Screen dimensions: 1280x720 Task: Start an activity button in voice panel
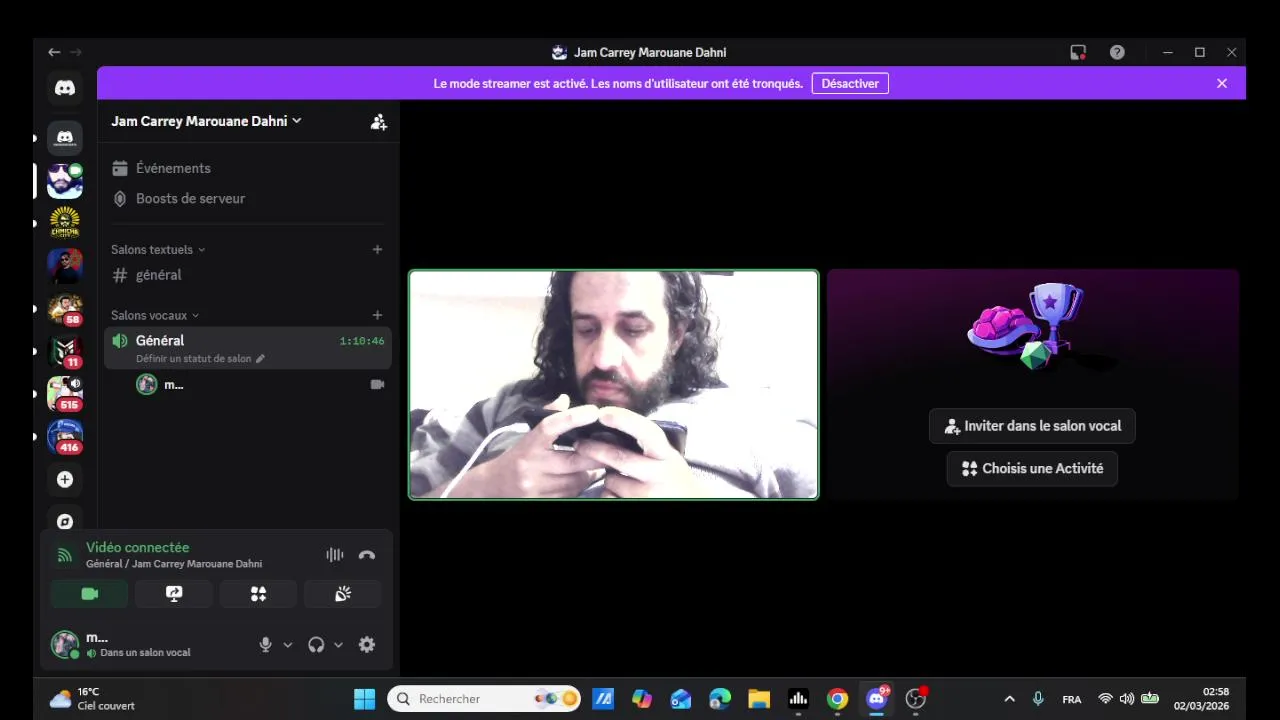[258, 594]
